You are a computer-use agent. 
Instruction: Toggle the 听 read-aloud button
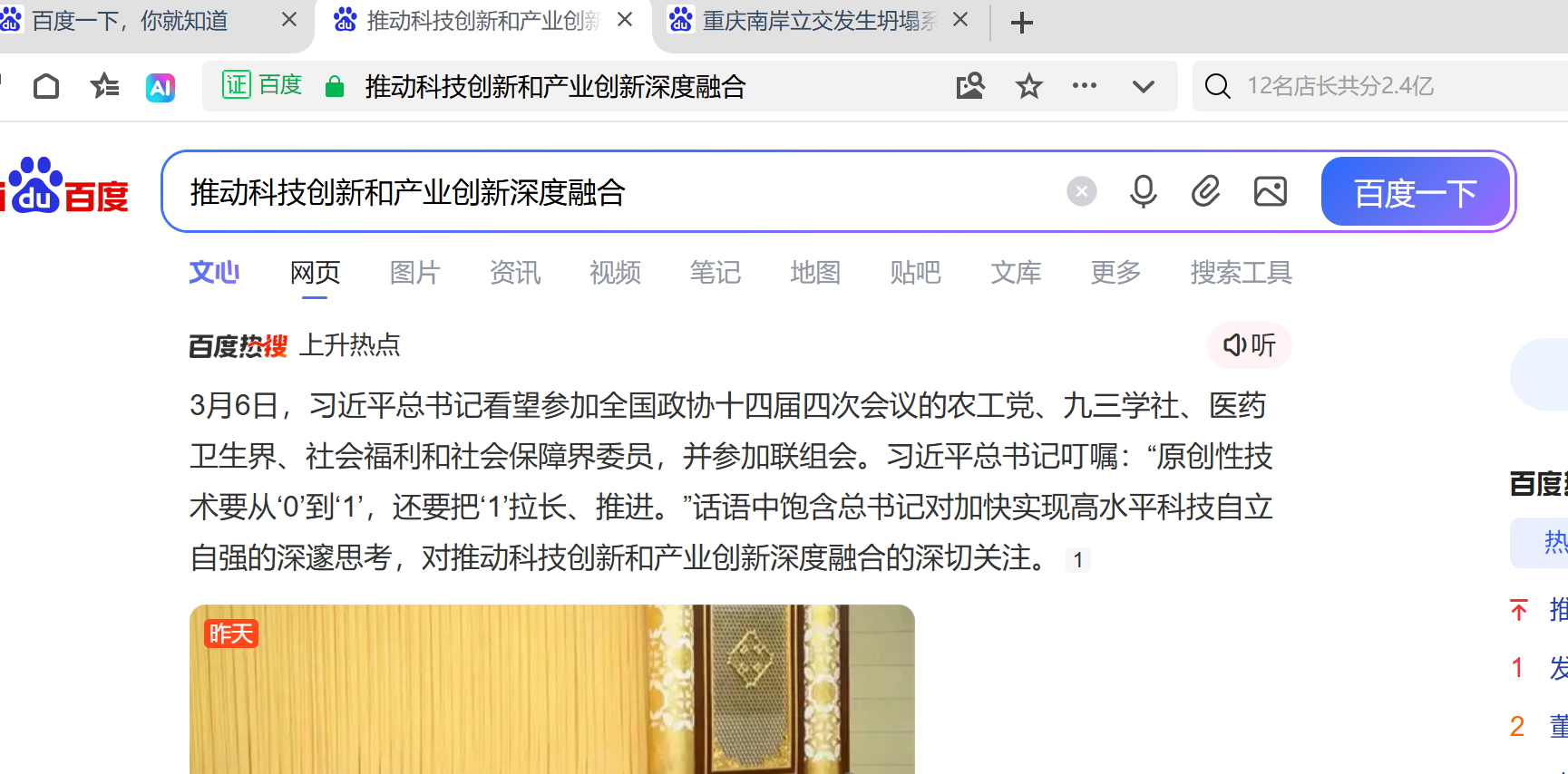click(x=1249, y=345)
